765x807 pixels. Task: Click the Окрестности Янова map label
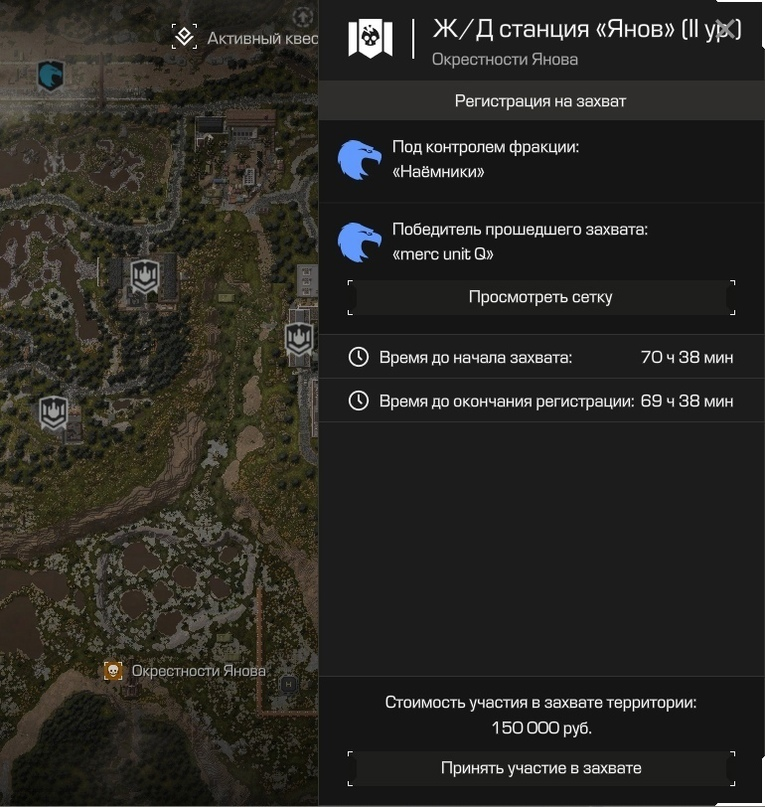pos(199,671)
